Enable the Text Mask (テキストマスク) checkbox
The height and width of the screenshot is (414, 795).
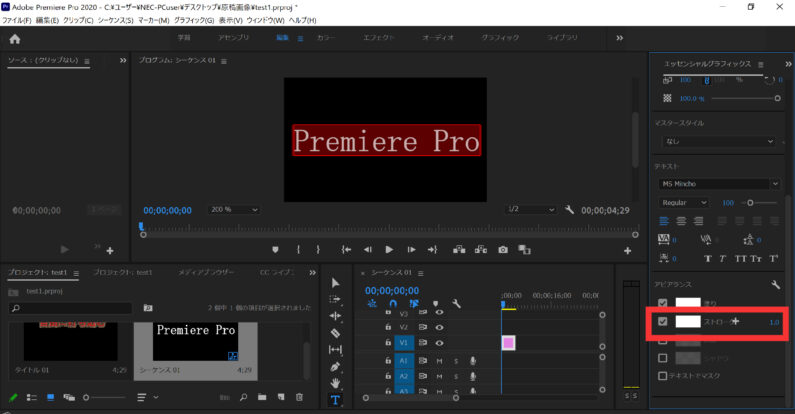(662, 376)
